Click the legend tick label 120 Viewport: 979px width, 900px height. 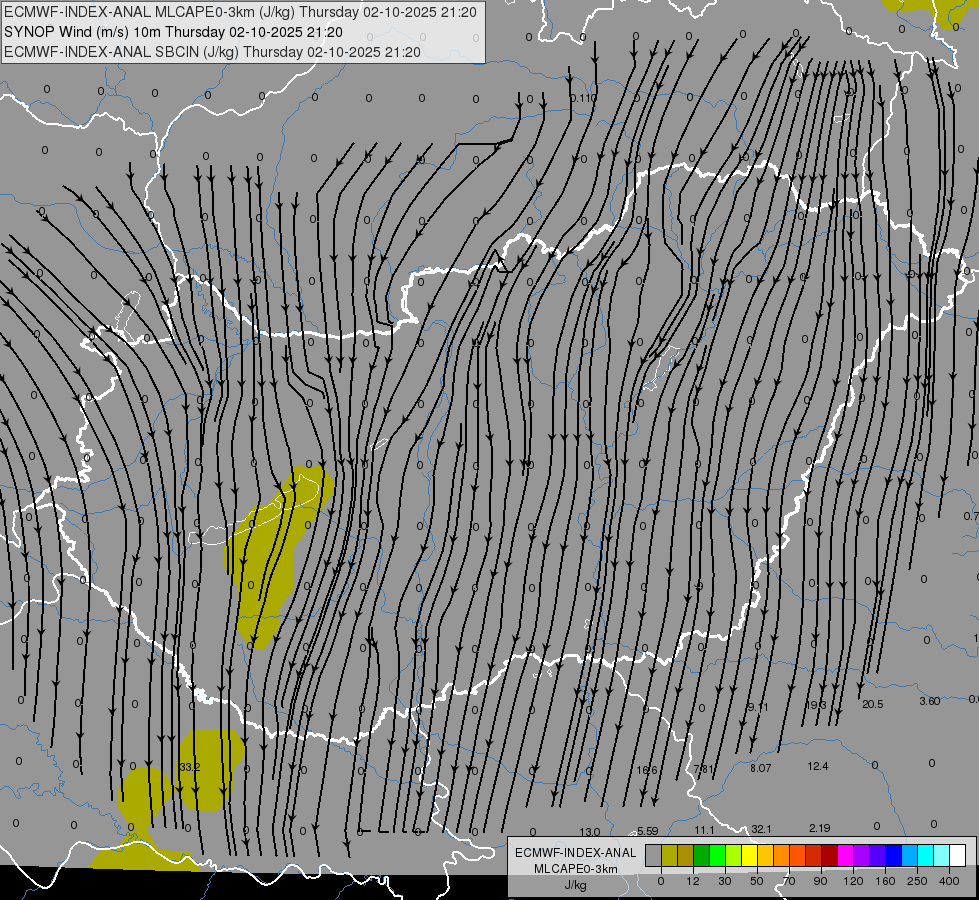pos(854,881)
